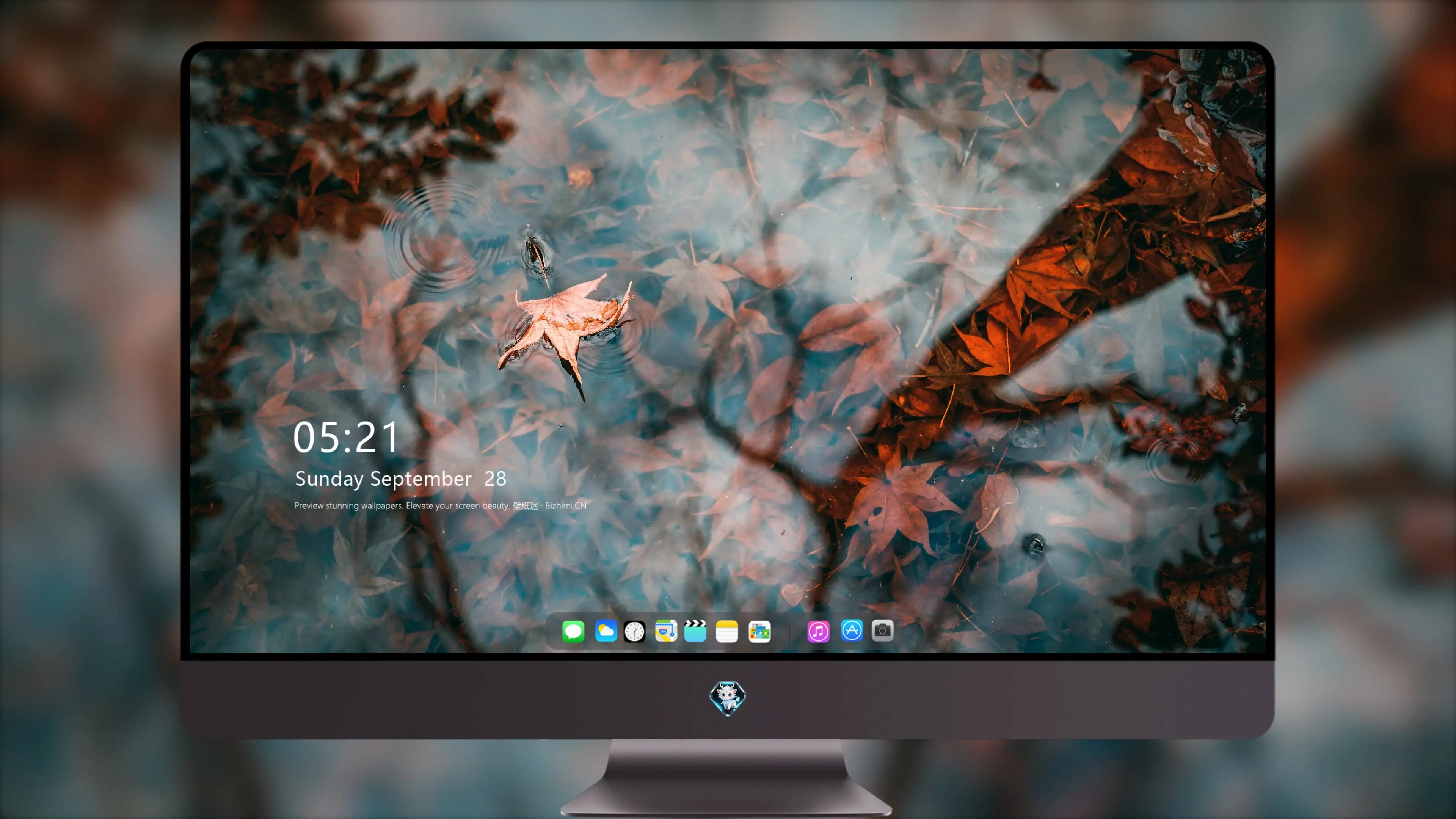Viewport: 1456px width, 819px height.
Task: Open the App Store icon
Action: (x=852, y=630)
